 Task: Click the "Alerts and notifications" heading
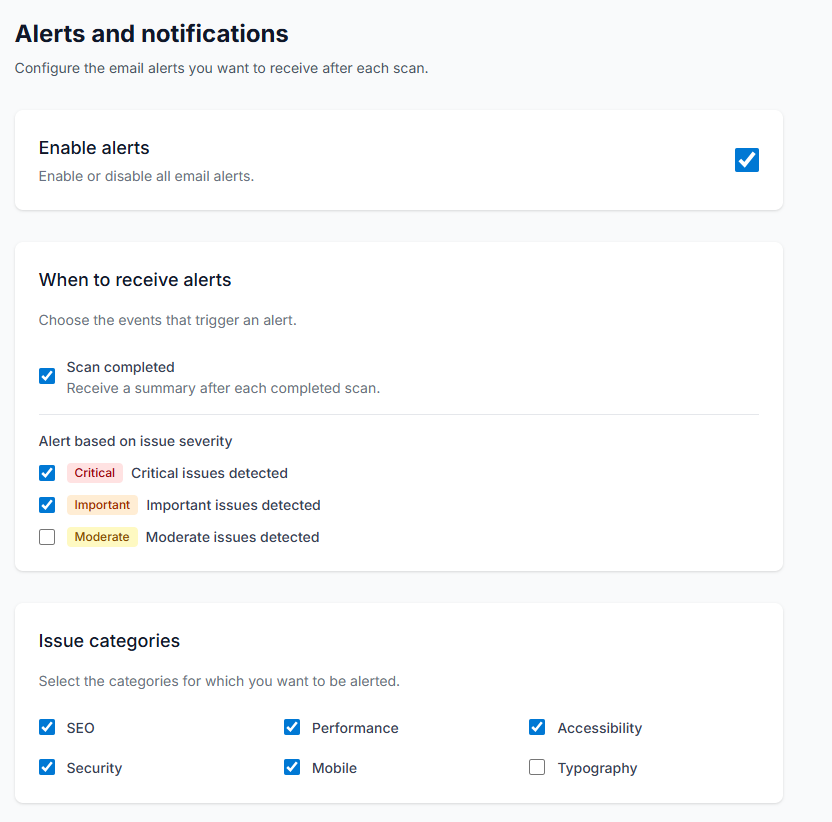point(150,33)
